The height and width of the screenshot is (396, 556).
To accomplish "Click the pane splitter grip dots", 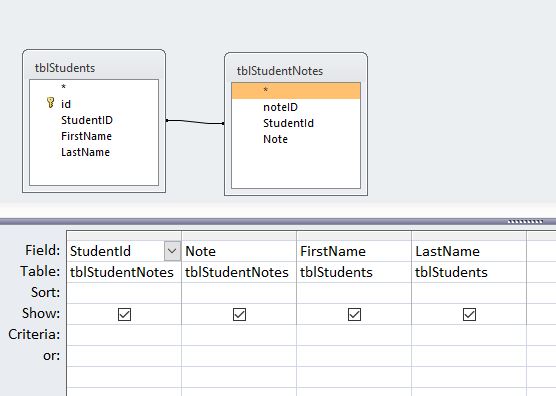I will 525,222.
